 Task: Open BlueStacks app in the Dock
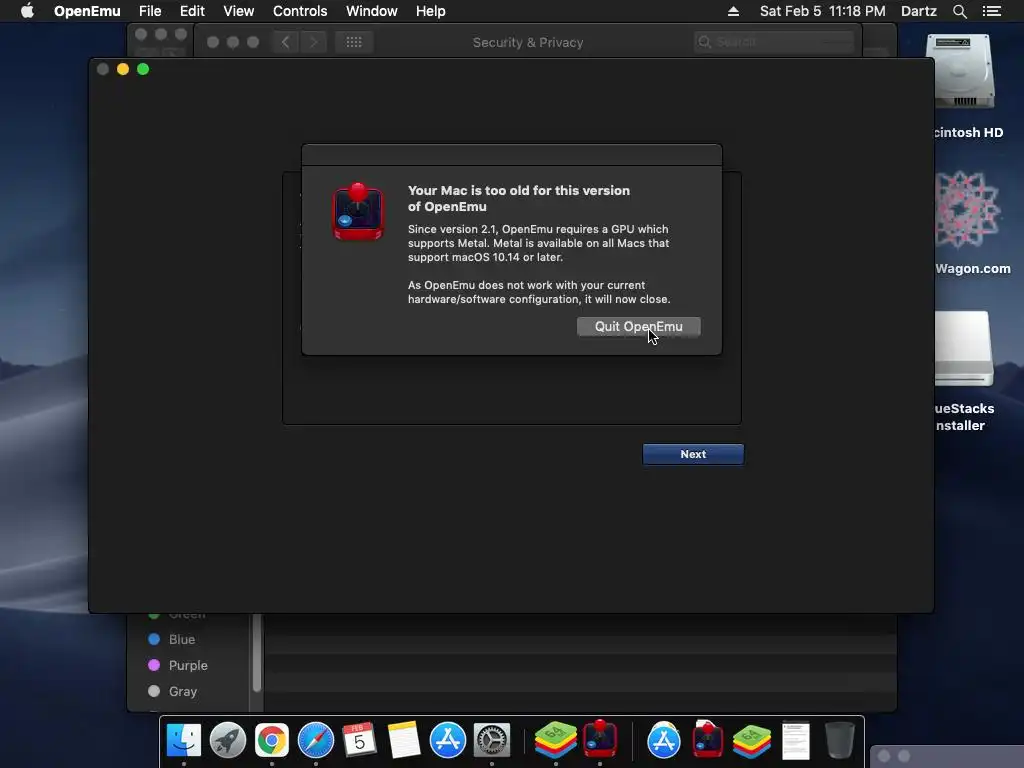pos(556,740)
